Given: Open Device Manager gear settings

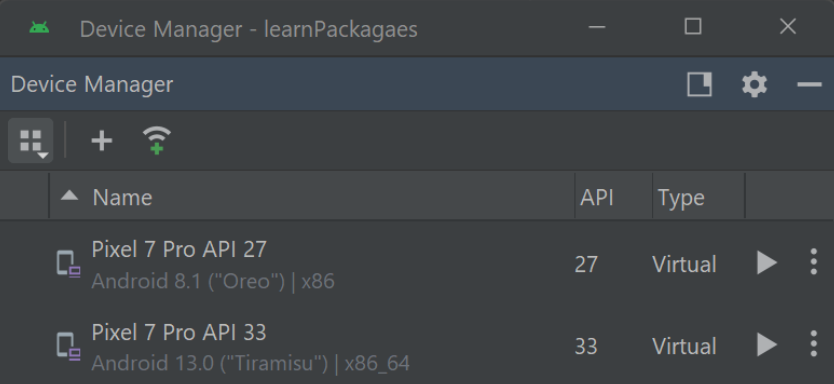Looking at the screenshot, I should coord(754,85).
